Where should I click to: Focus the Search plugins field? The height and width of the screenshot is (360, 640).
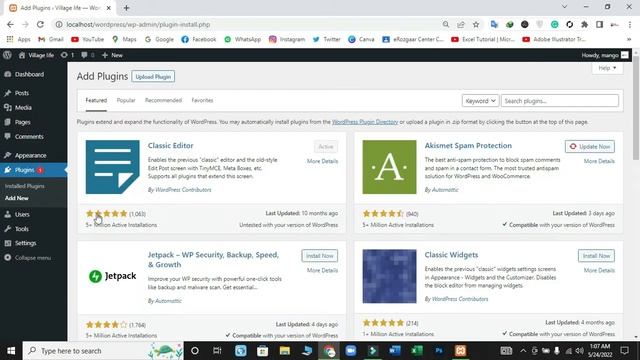560,101
